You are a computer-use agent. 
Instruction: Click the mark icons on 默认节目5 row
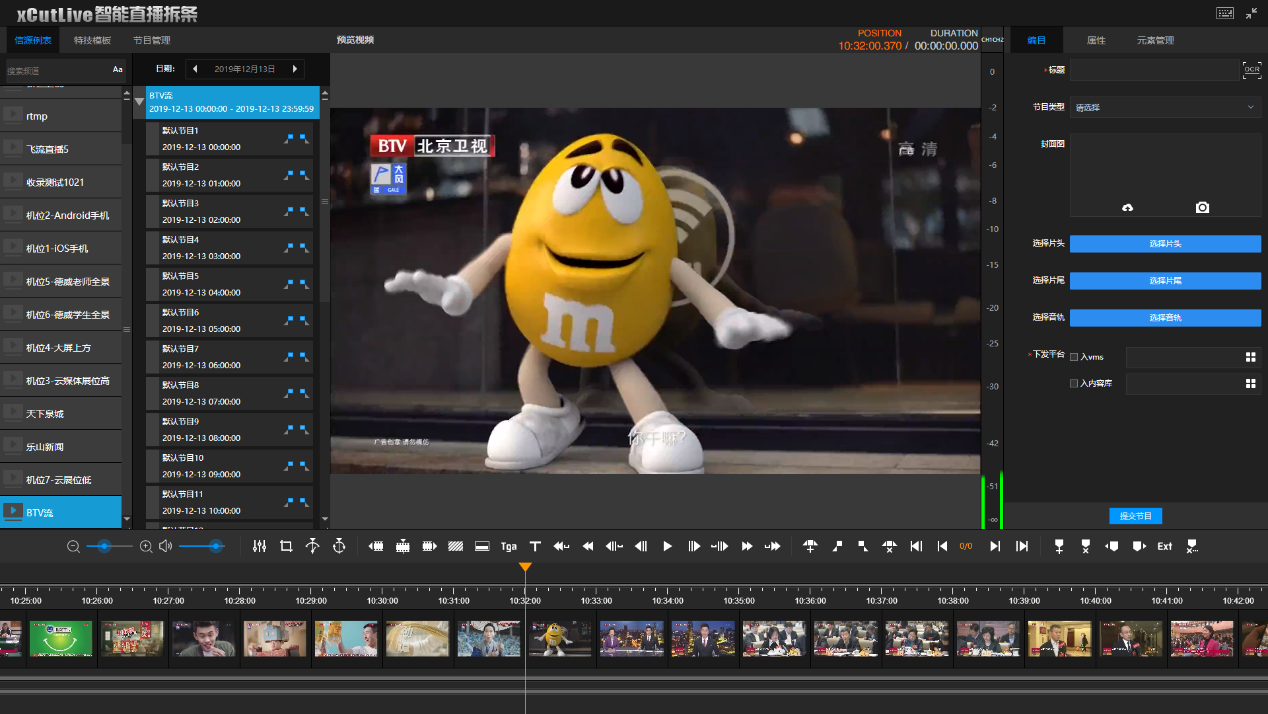[x=297, y=284]
